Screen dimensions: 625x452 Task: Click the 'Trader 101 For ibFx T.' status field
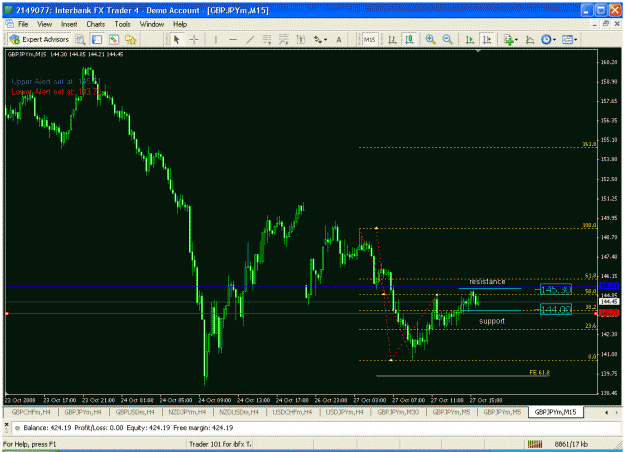click(220, 444)
